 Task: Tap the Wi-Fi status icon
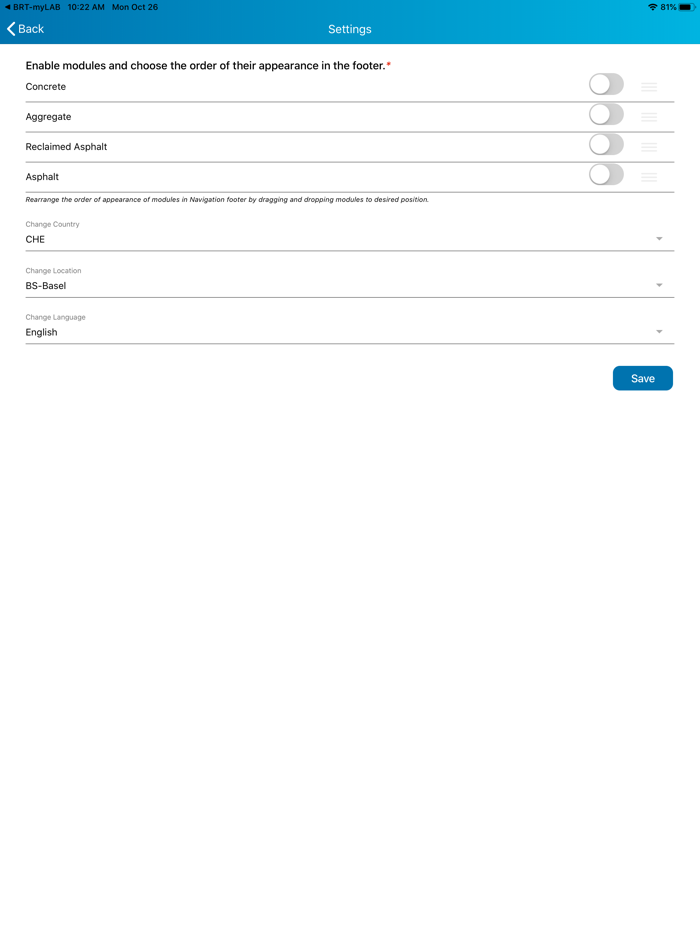[652, 7]
